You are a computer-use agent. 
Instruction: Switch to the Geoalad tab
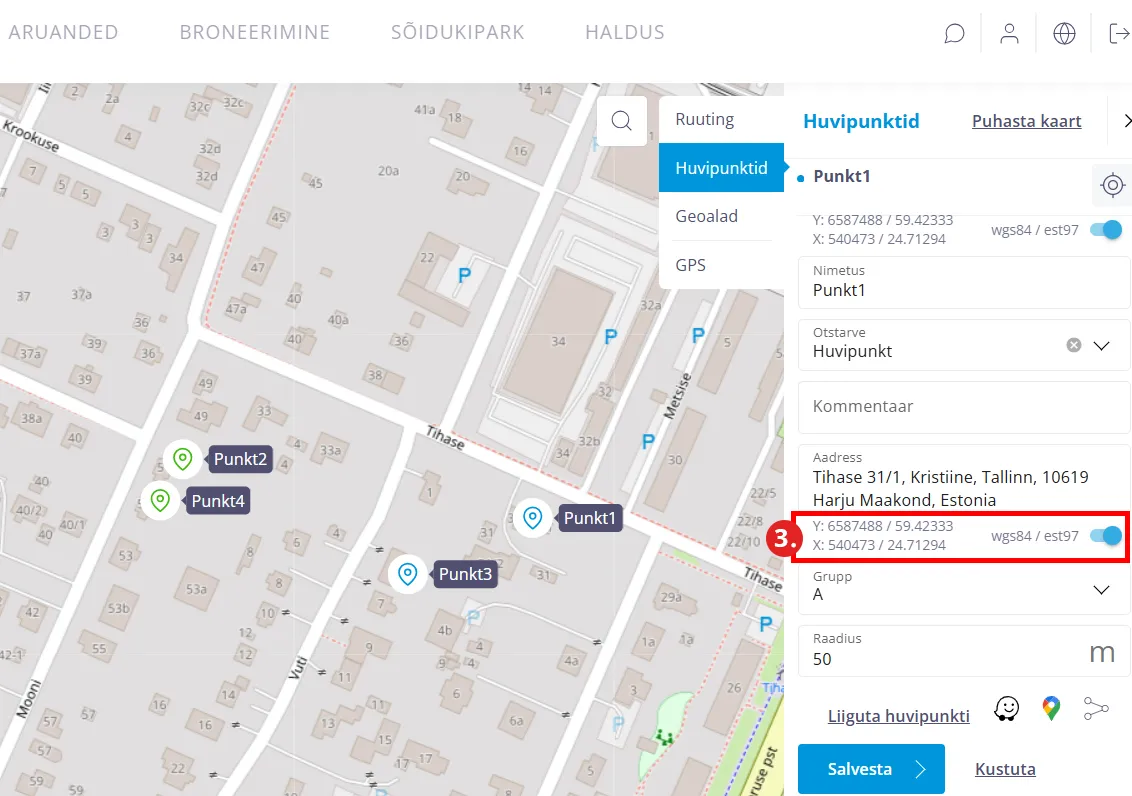[x=707, y=216]
